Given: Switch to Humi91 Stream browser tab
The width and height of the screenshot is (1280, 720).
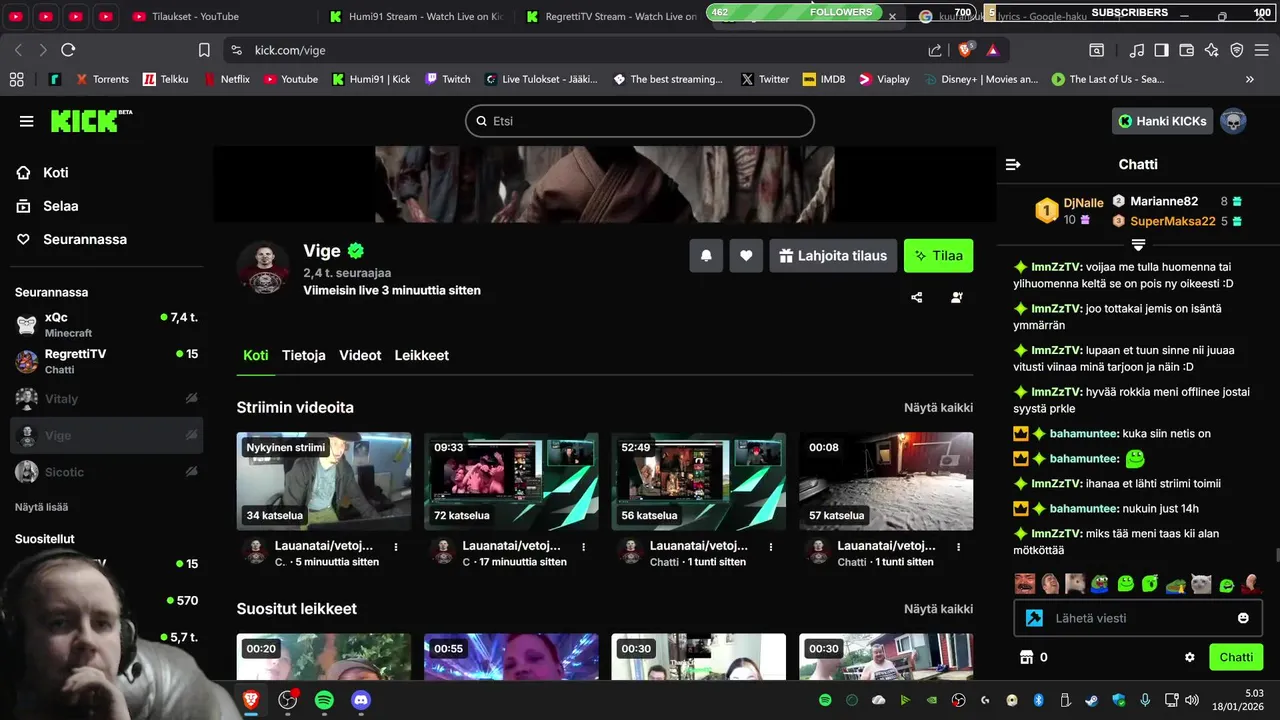Looking at the screenshot, I should 417,16.
